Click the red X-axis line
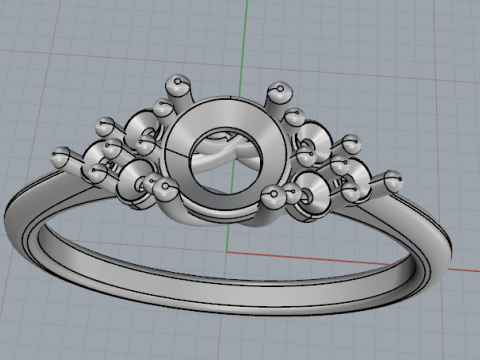Screen dimensions: 480x360 click(353, 261)
